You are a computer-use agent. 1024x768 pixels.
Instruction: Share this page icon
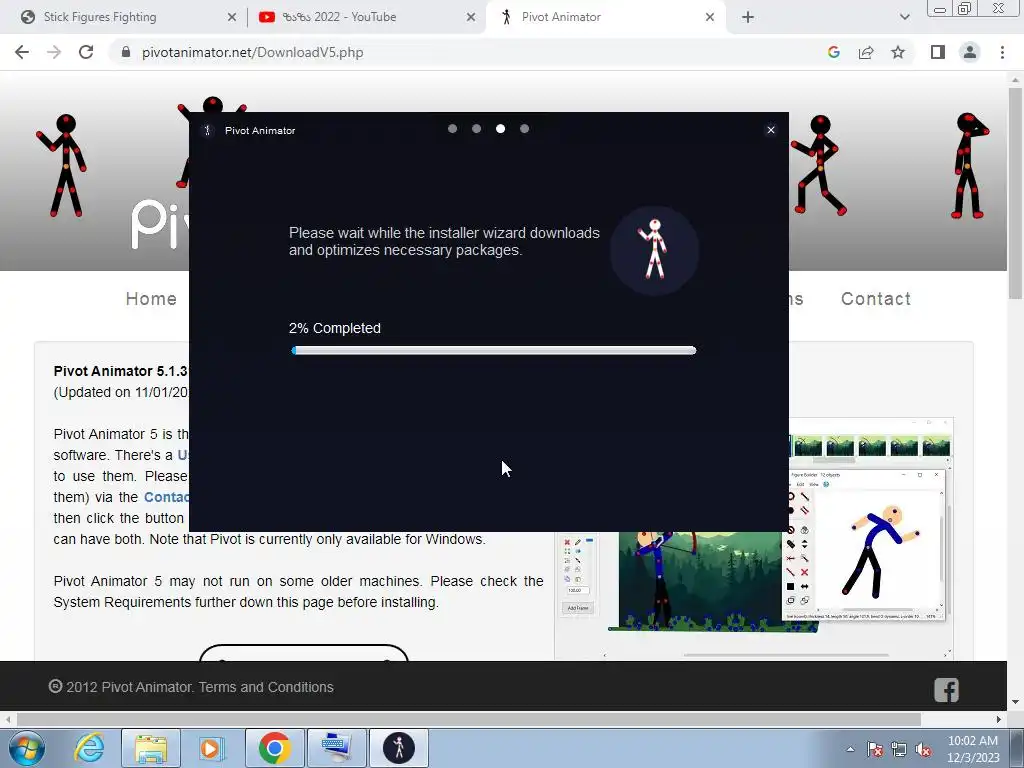[x=866, y=52]
